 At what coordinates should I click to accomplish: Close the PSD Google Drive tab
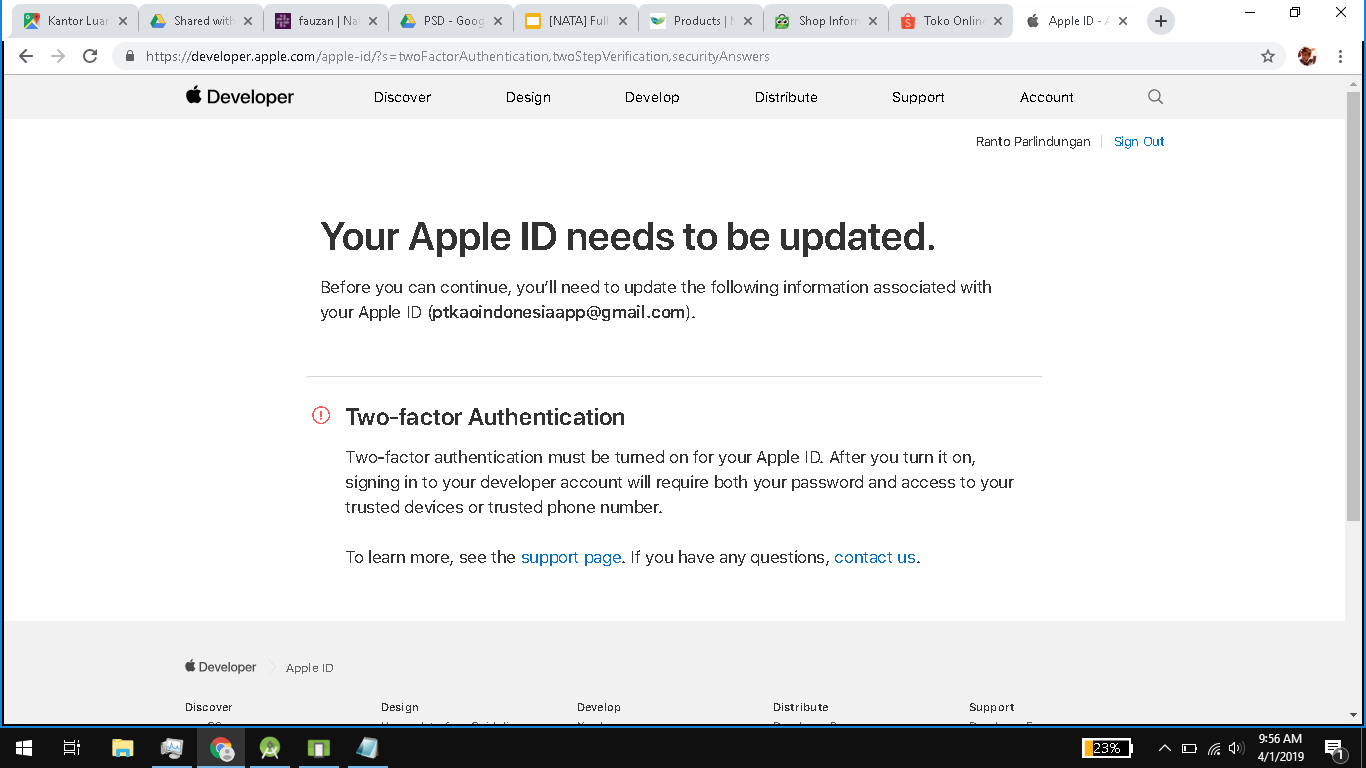pyautogui.click(x=498, y=21)
